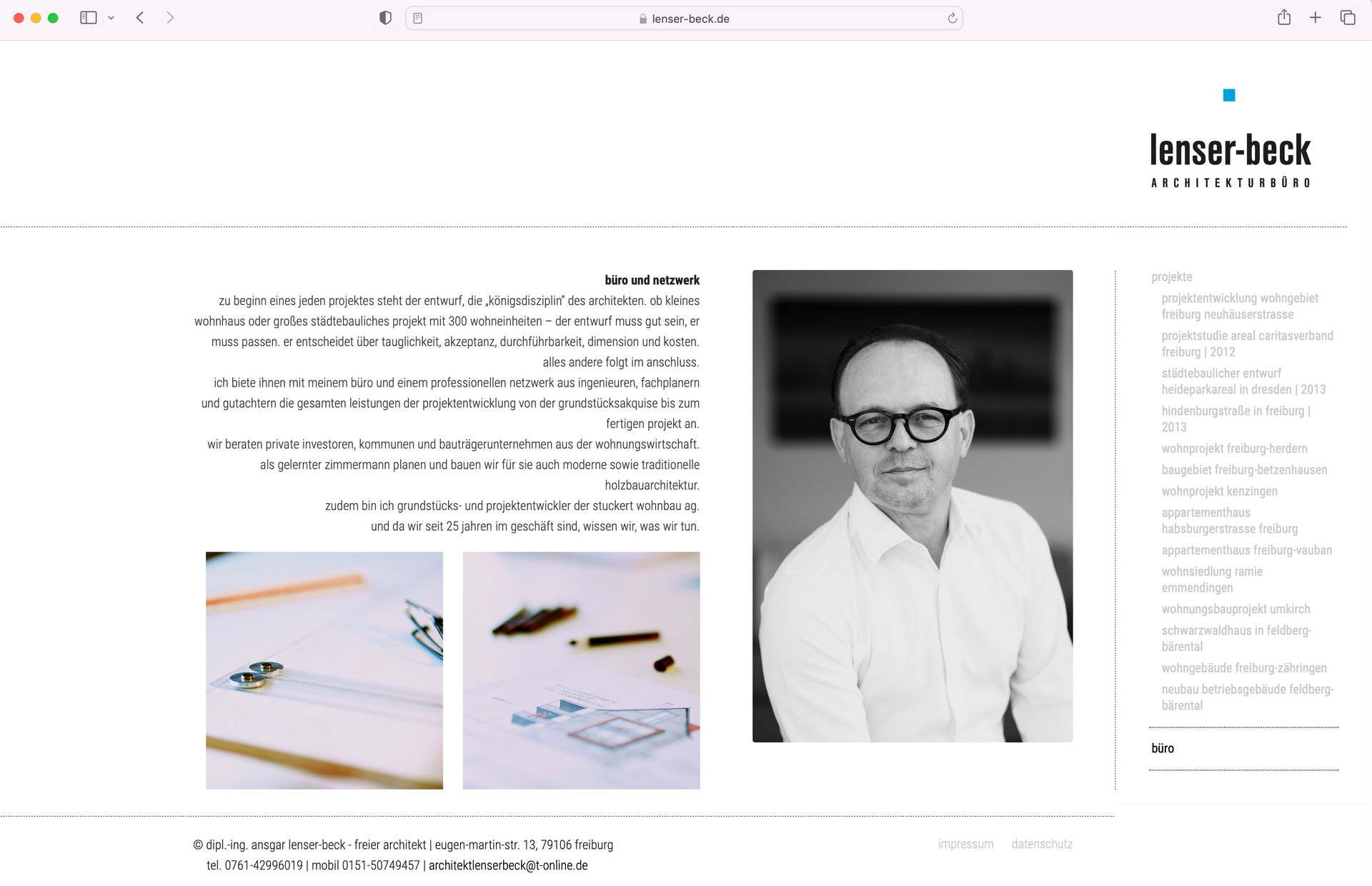The height and width of the screenshot is (886, 1372).
Task: Click the forward navigation arrow
Action: pos(170,18)
